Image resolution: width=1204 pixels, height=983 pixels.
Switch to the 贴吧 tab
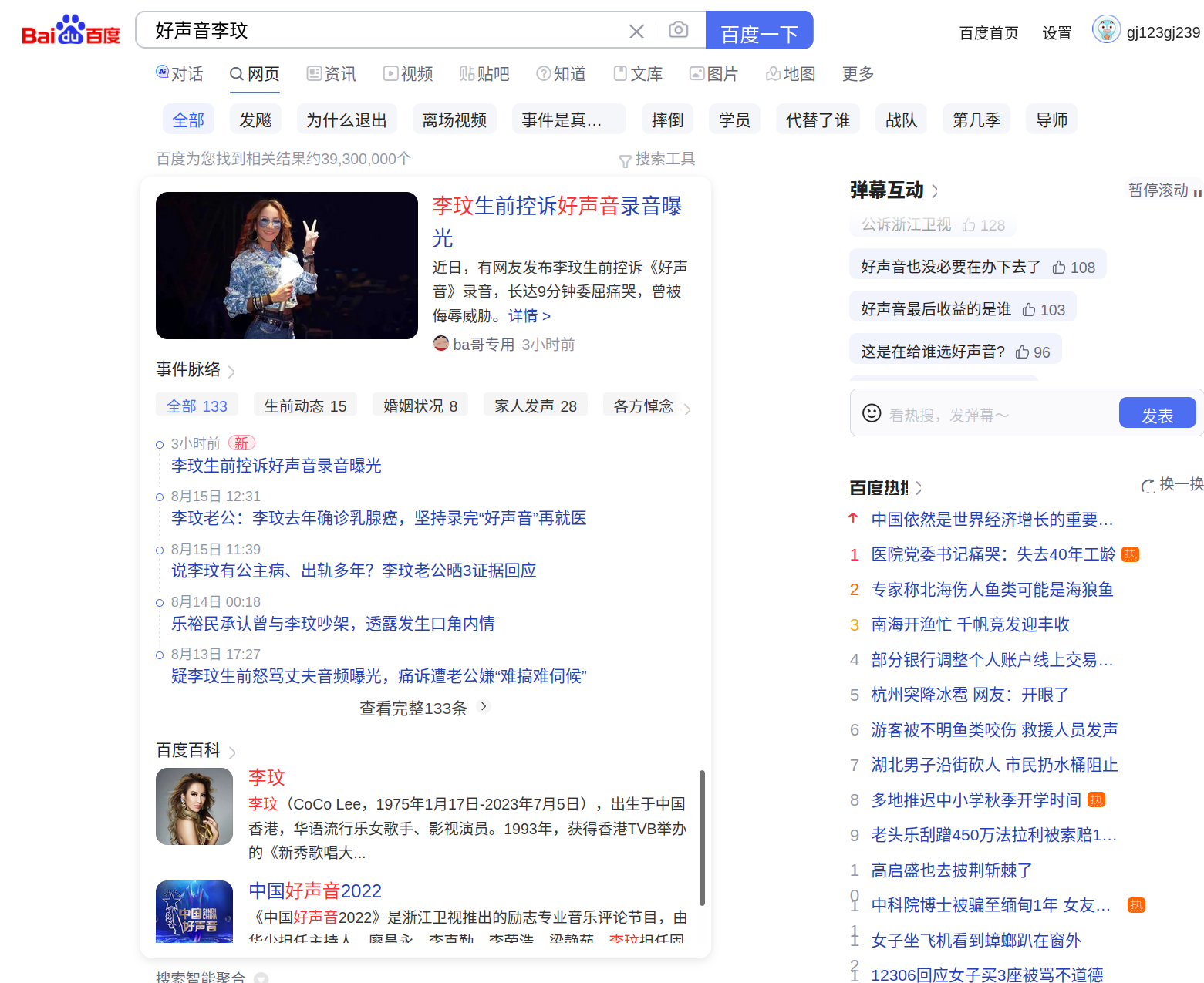(x=484, y=74)
